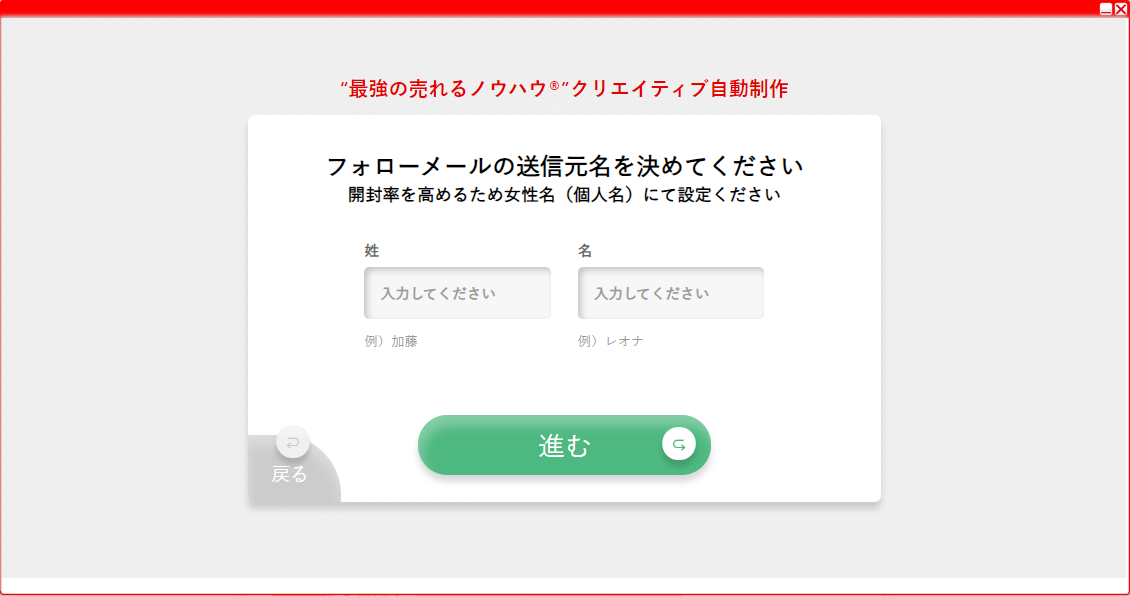Screen dimensions: 1130x596
Task: Go back using the 戻る label
Action: (x=290, y=474)
